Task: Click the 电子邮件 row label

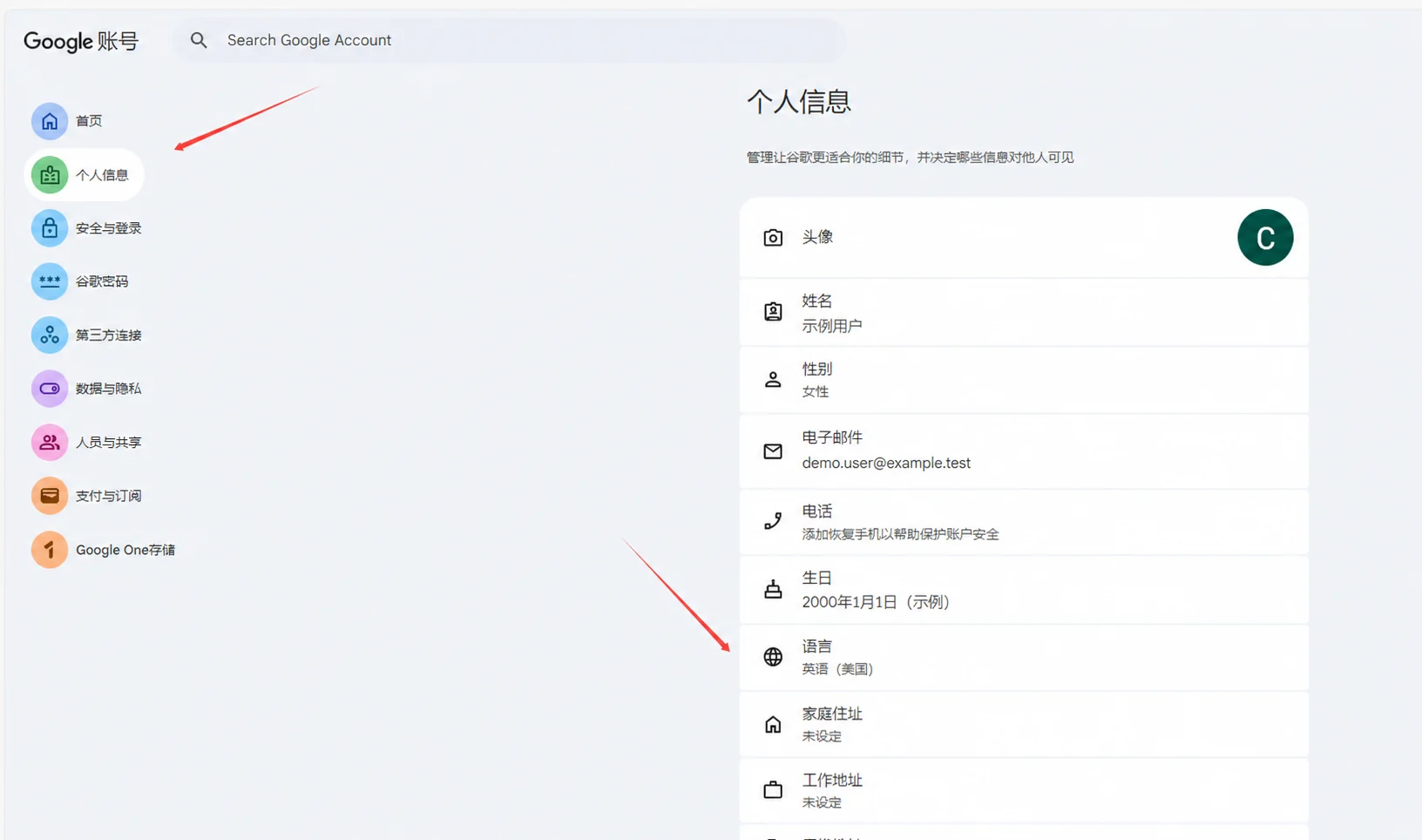Action: pyautogui.click(x=832, y=437)
